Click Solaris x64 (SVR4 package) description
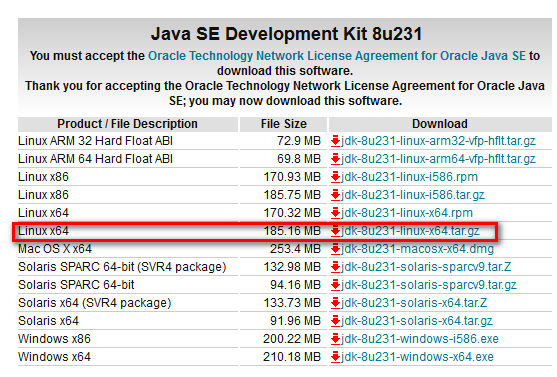 [x=94, y=303]
